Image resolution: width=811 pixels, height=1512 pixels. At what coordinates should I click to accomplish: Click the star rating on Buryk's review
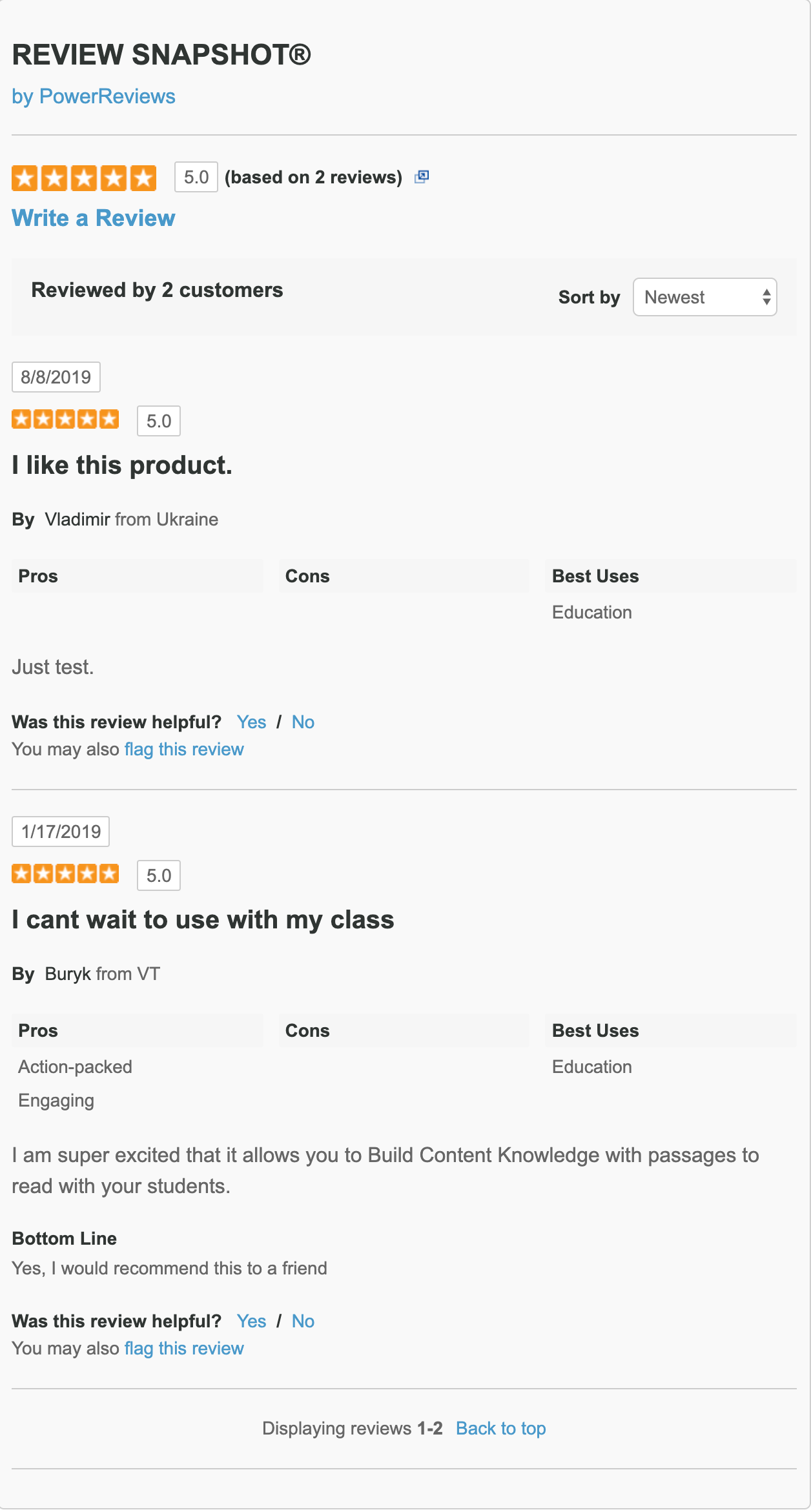pyautogui.click(x=65, y=874)
